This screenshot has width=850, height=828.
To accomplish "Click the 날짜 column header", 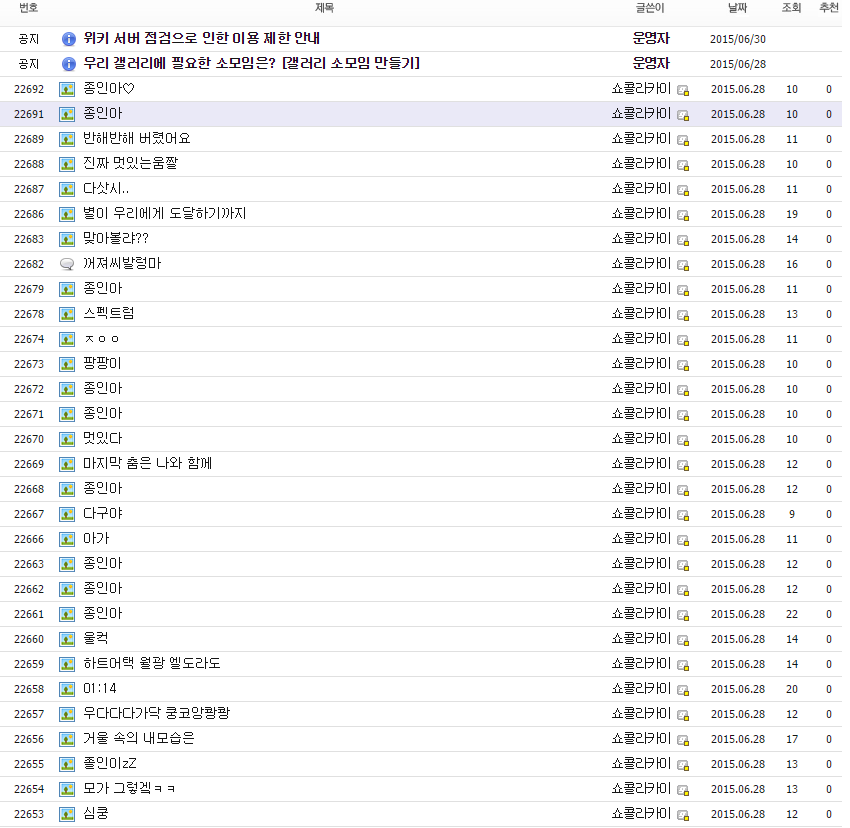I will click(737, 8).
